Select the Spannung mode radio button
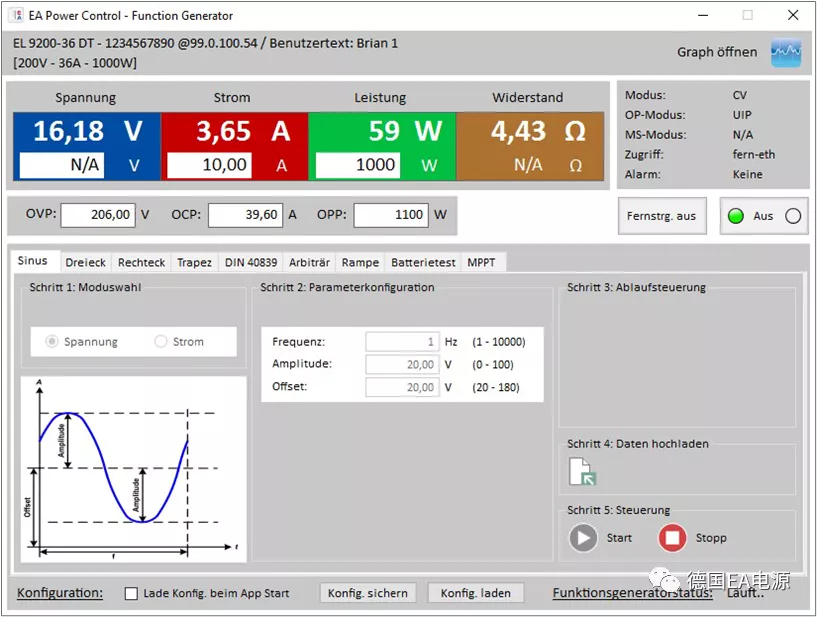 (x=52, y=342)
